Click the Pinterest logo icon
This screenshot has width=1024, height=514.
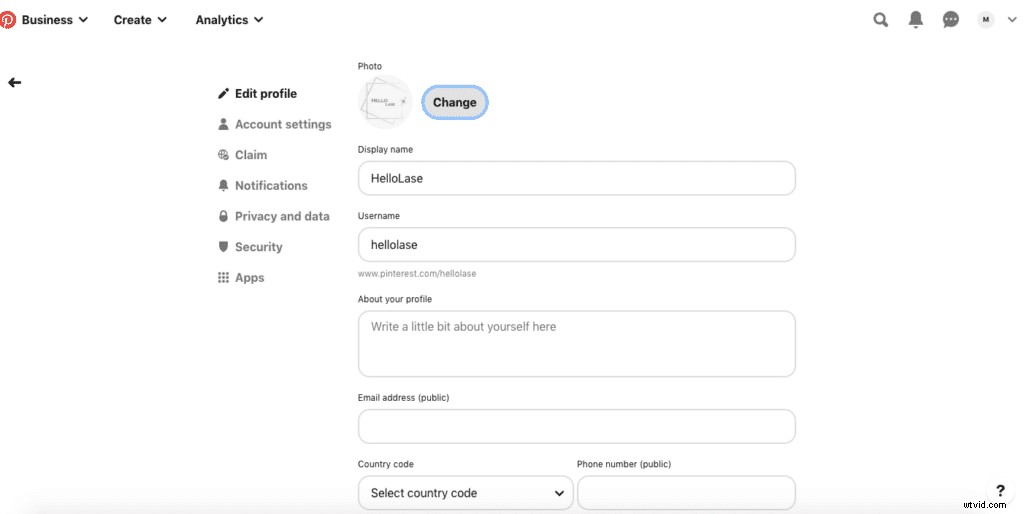pyautogui.click(x=8, y=19)
